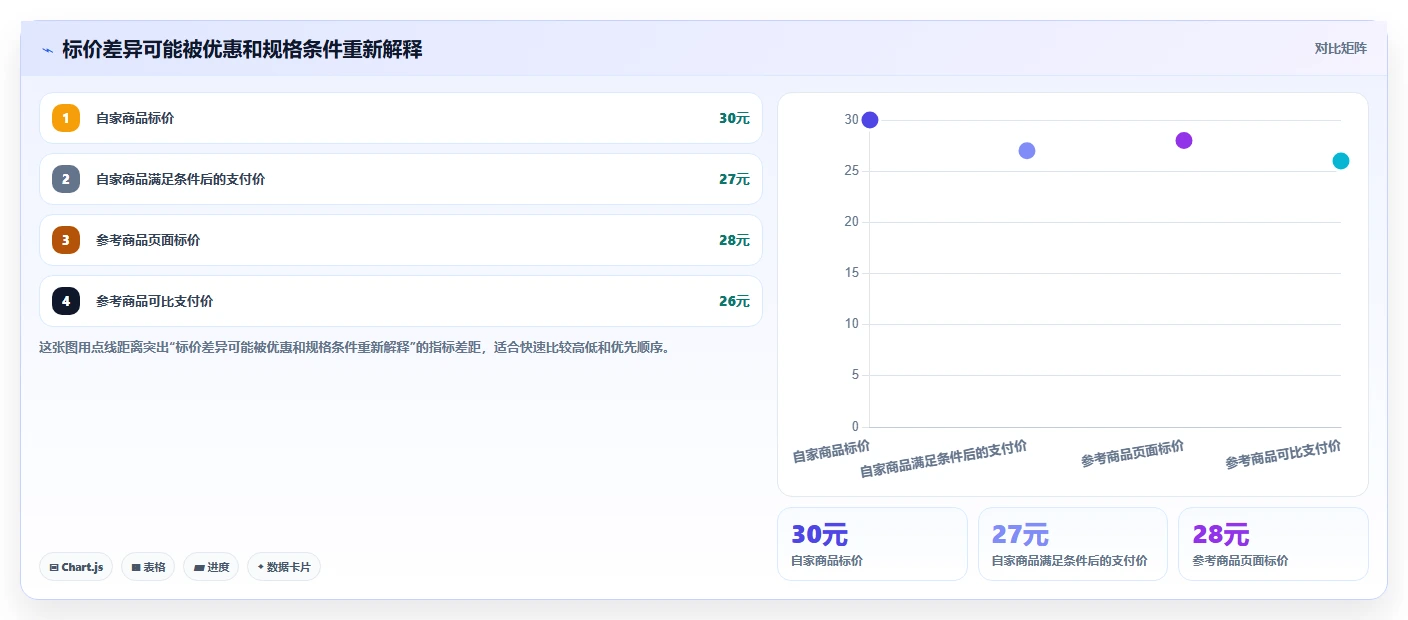Click the brown number 3 badge

click(66, 240)
